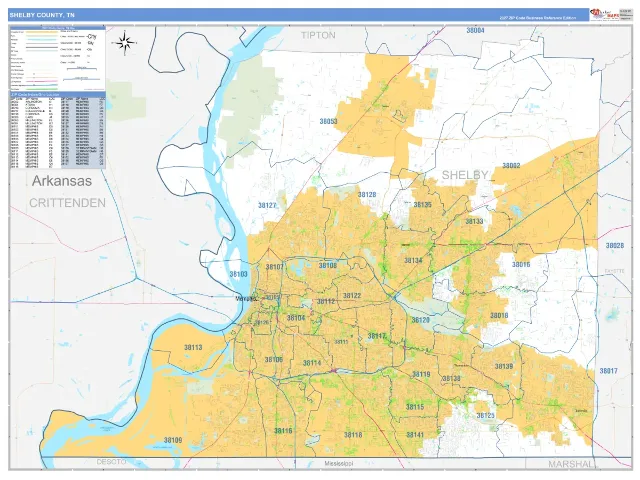The image size is (640, 480).
Task: Select ZIP code label "38134"
Action: [413, 260]
